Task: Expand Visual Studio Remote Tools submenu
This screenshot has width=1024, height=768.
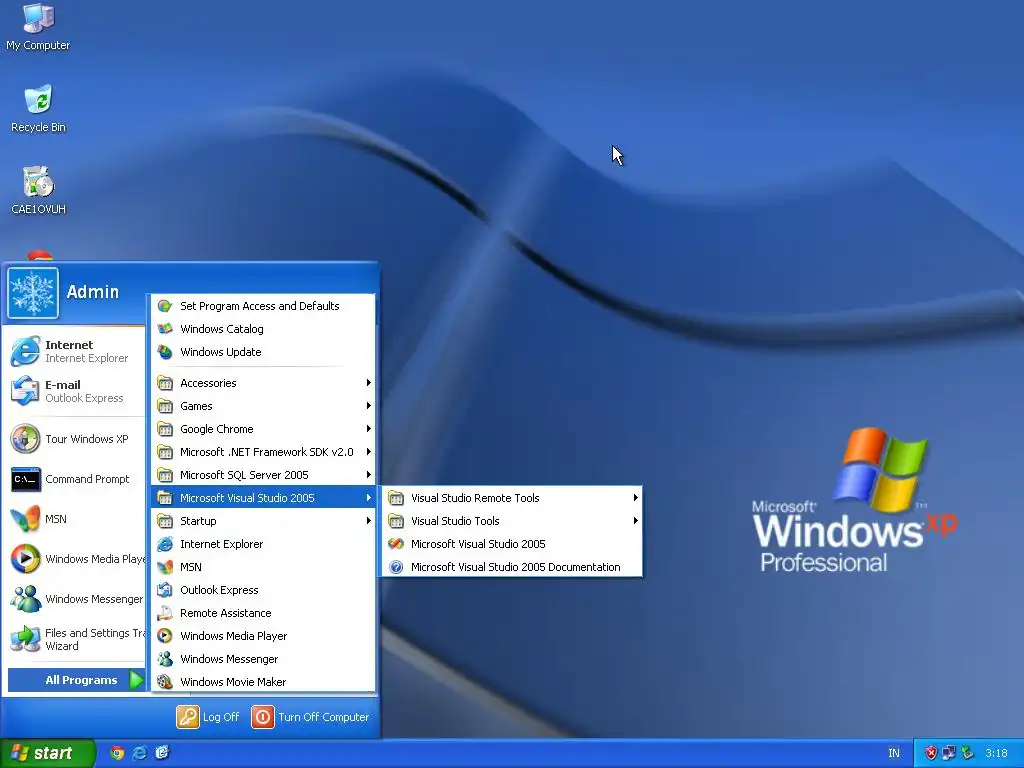Action: pyautogui.click(x=513, y=498)
